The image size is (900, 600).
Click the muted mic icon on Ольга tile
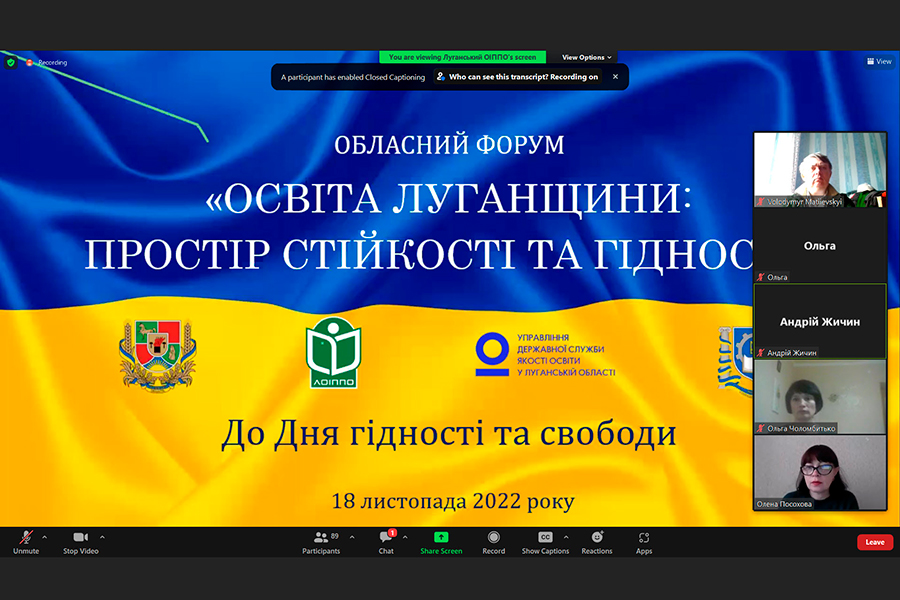pos(761,277)
